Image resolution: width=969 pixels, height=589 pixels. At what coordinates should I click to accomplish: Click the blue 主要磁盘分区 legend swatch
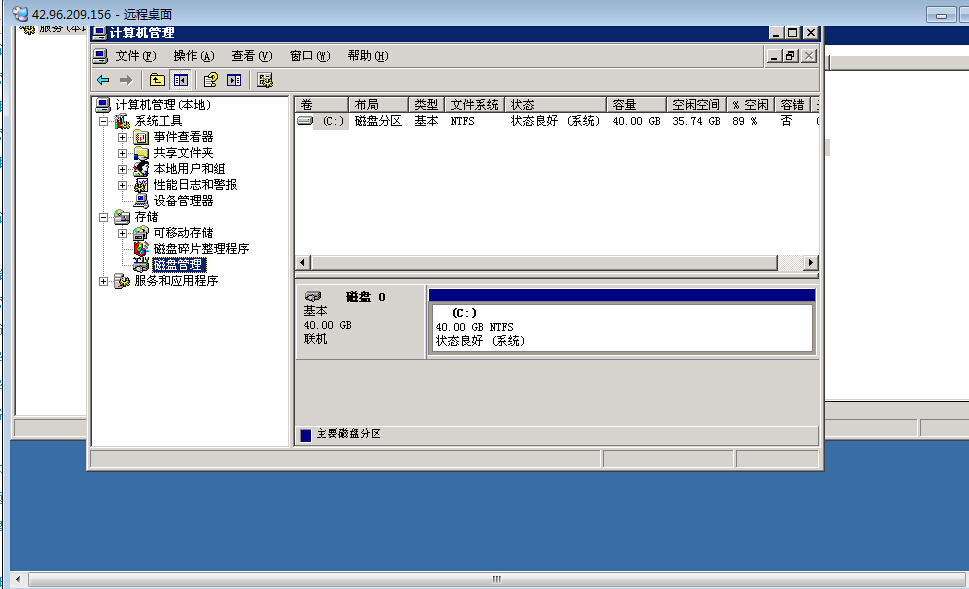306,435
